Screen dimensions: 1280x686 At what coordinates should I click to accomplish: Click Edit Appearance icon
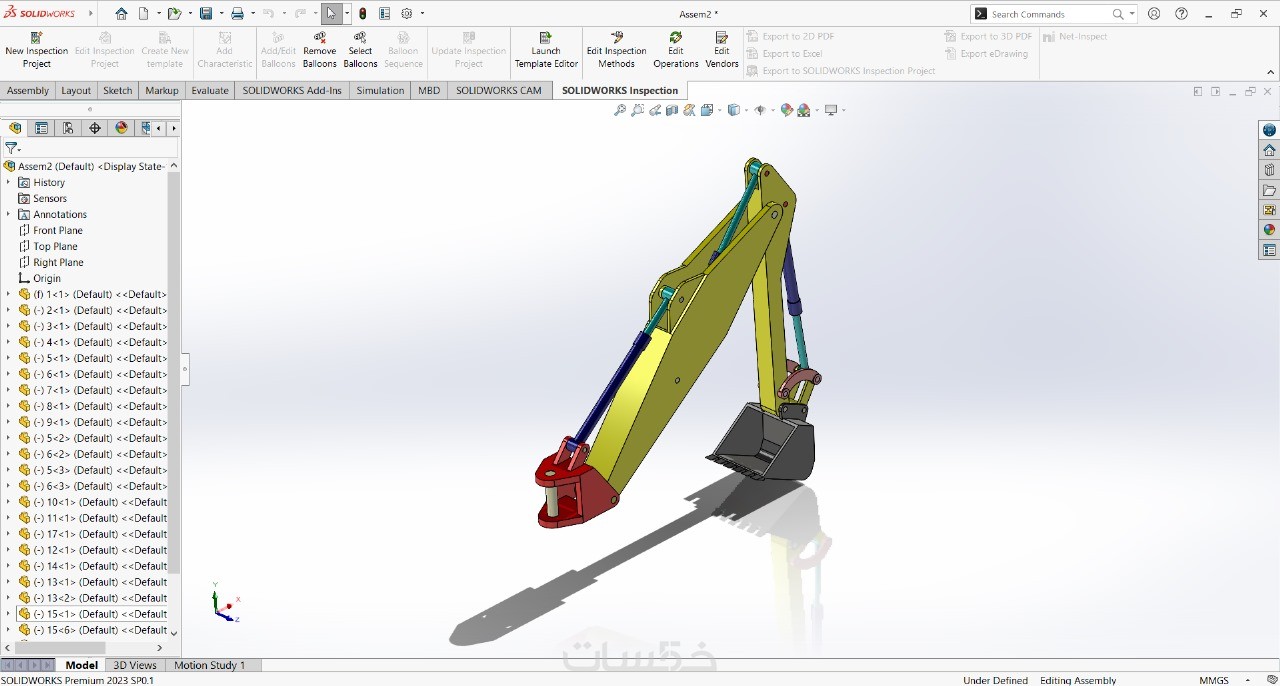(x=786, y=110)
